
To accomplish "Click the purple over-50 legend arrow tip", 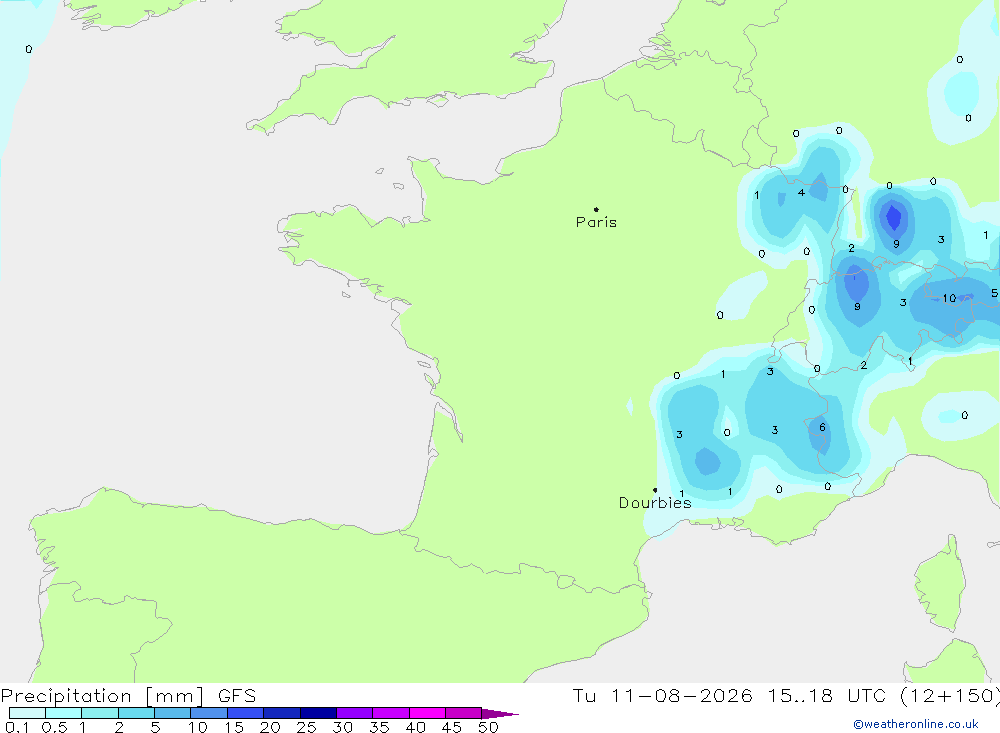I will pos(501,714).
